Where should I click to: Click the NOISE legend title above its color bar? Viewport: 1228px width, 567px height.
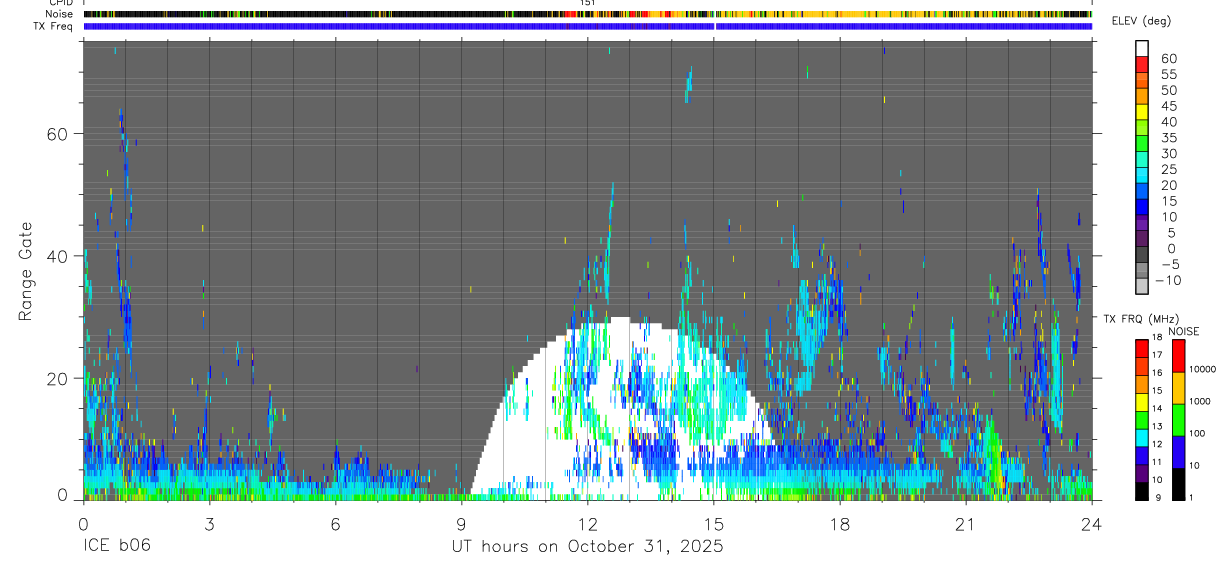[1183, 331]
